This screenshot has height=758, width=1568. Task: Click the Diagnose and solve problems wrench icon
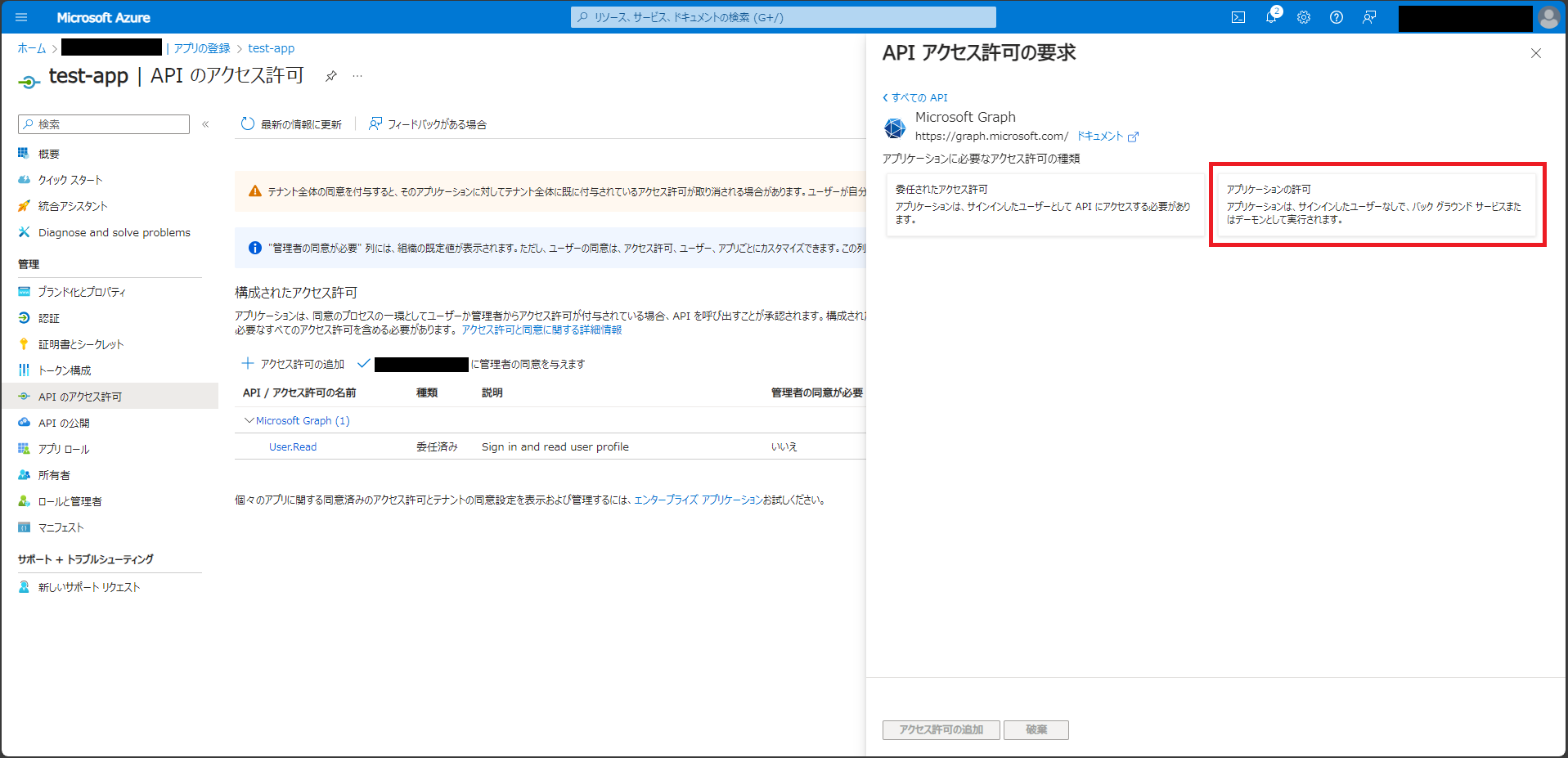pyautogui.click(x=24, y=232)
